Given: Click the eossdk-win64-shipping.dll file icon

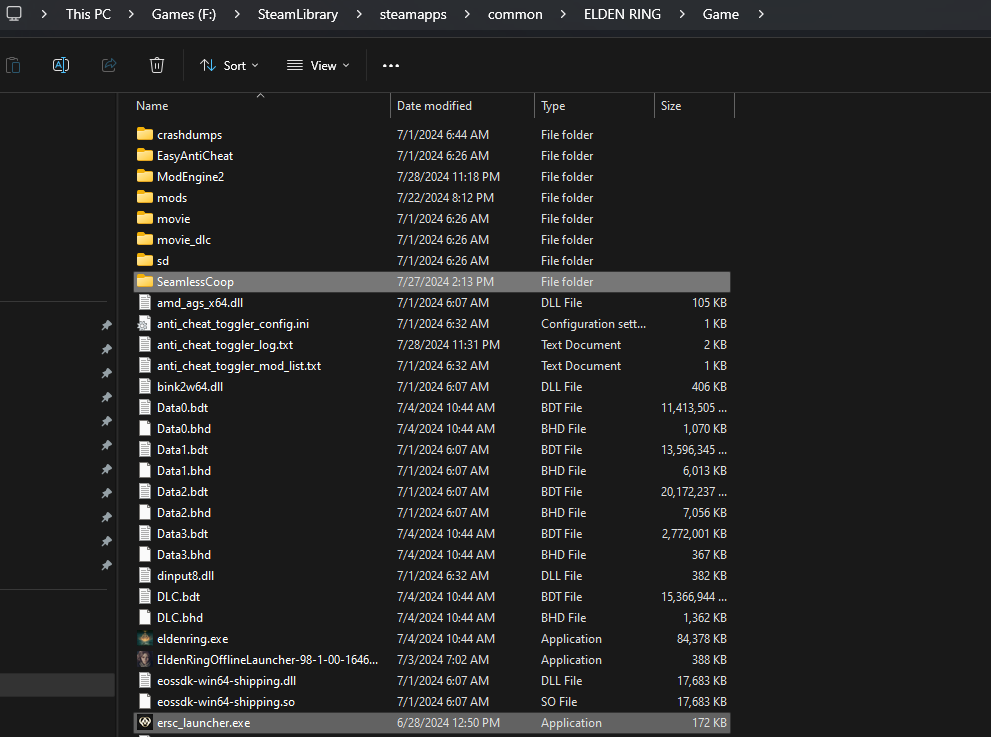Looking at the screenshot, I should click(145, 680).
